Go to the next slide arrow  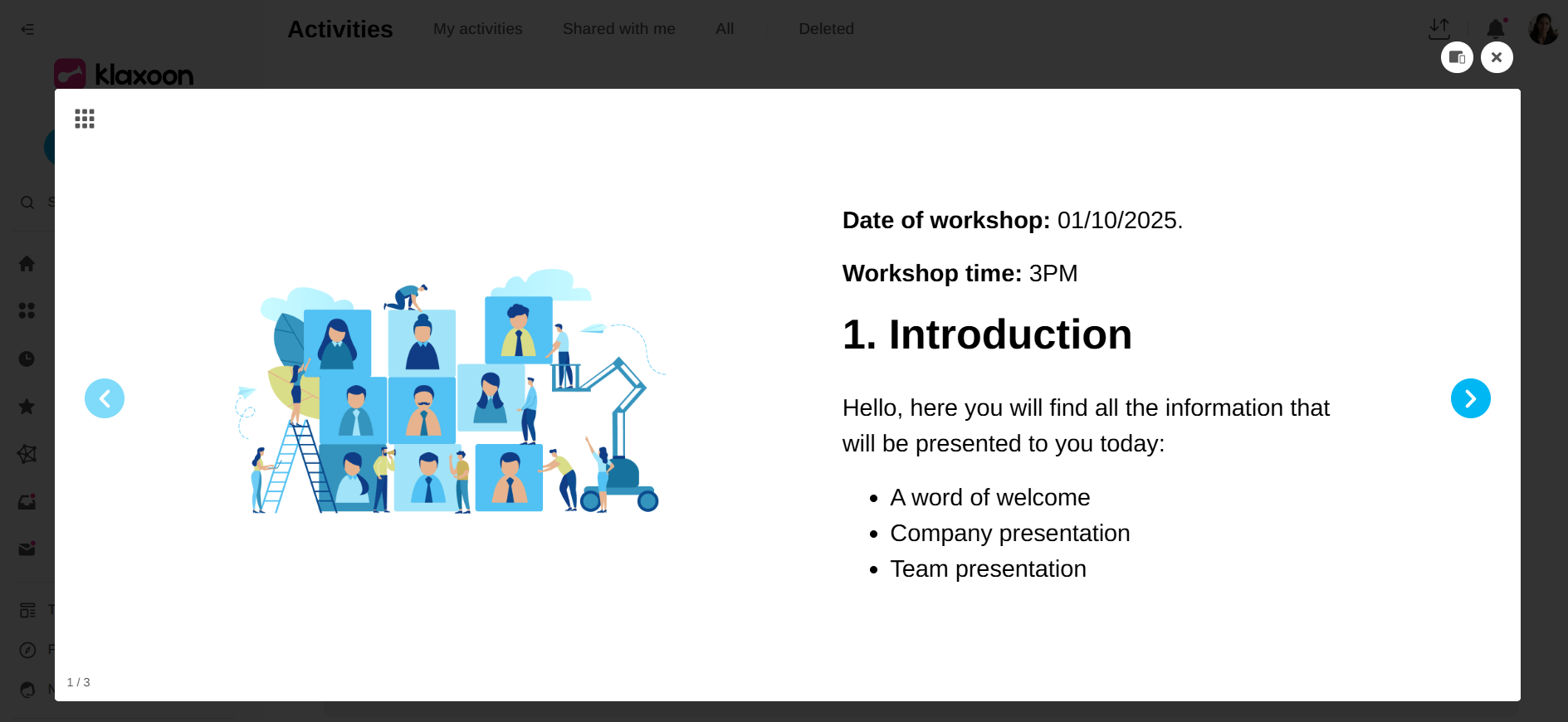[1470, 398]
